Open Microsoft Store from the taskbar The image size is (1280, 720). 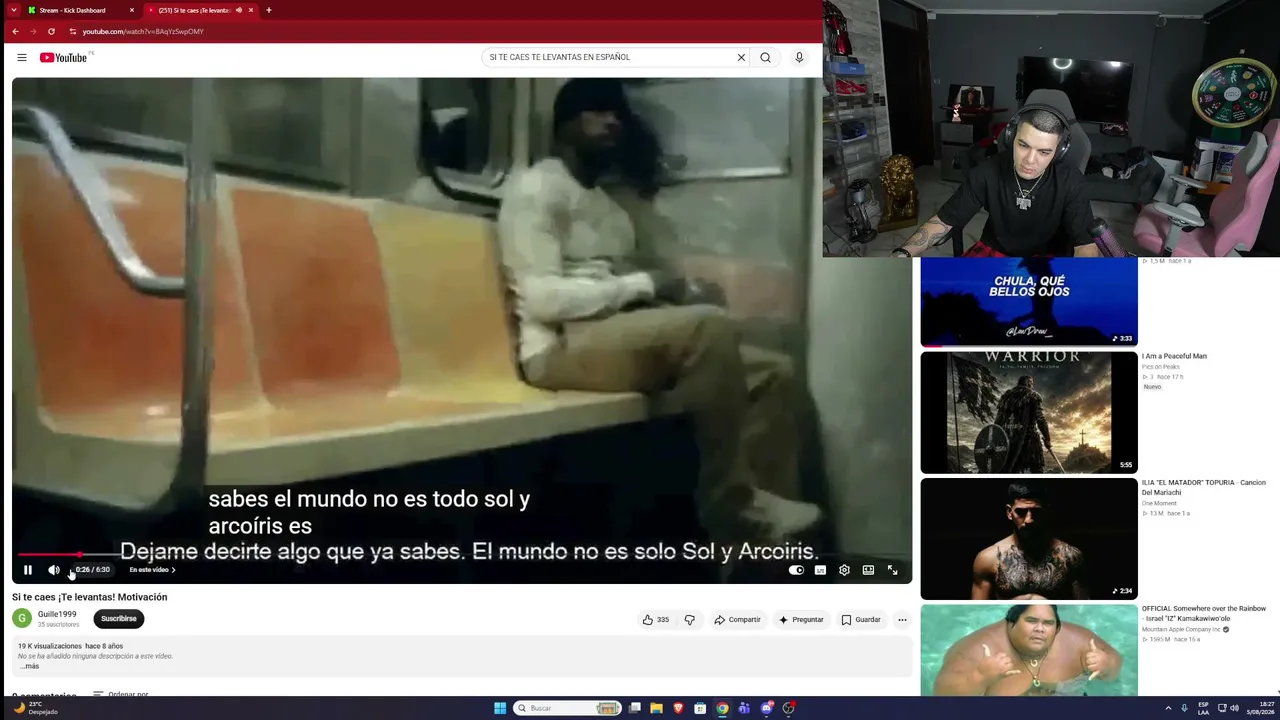pyautogui.click(x=700, y=708)
